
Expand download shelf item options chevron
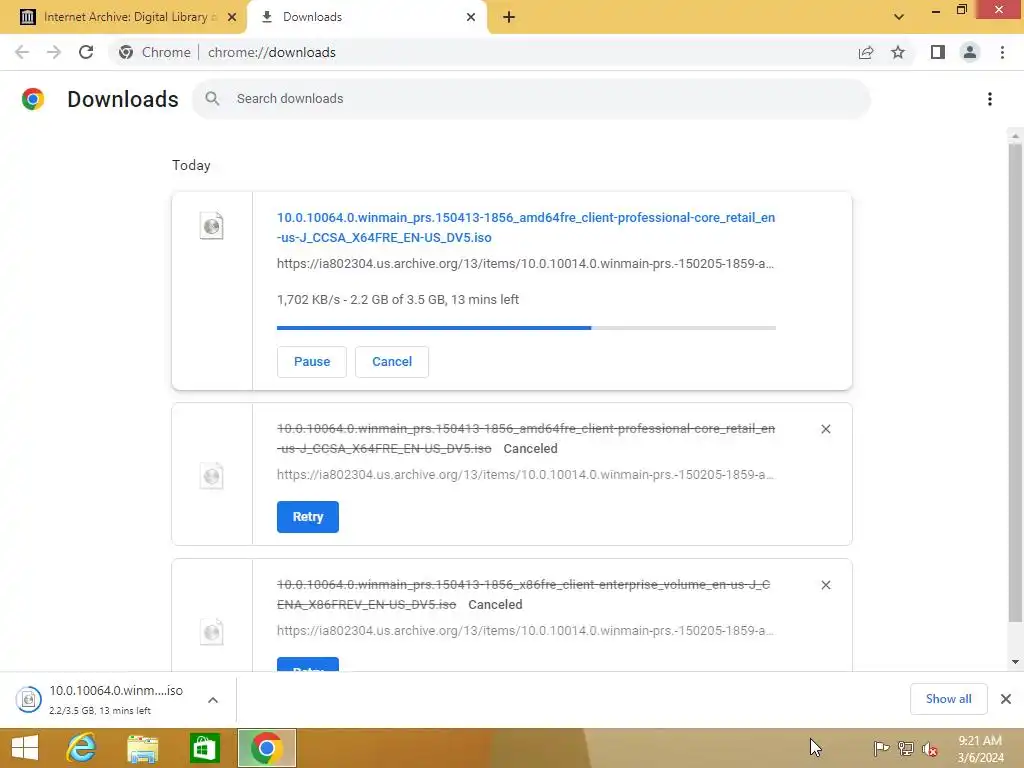pos(213,700)
